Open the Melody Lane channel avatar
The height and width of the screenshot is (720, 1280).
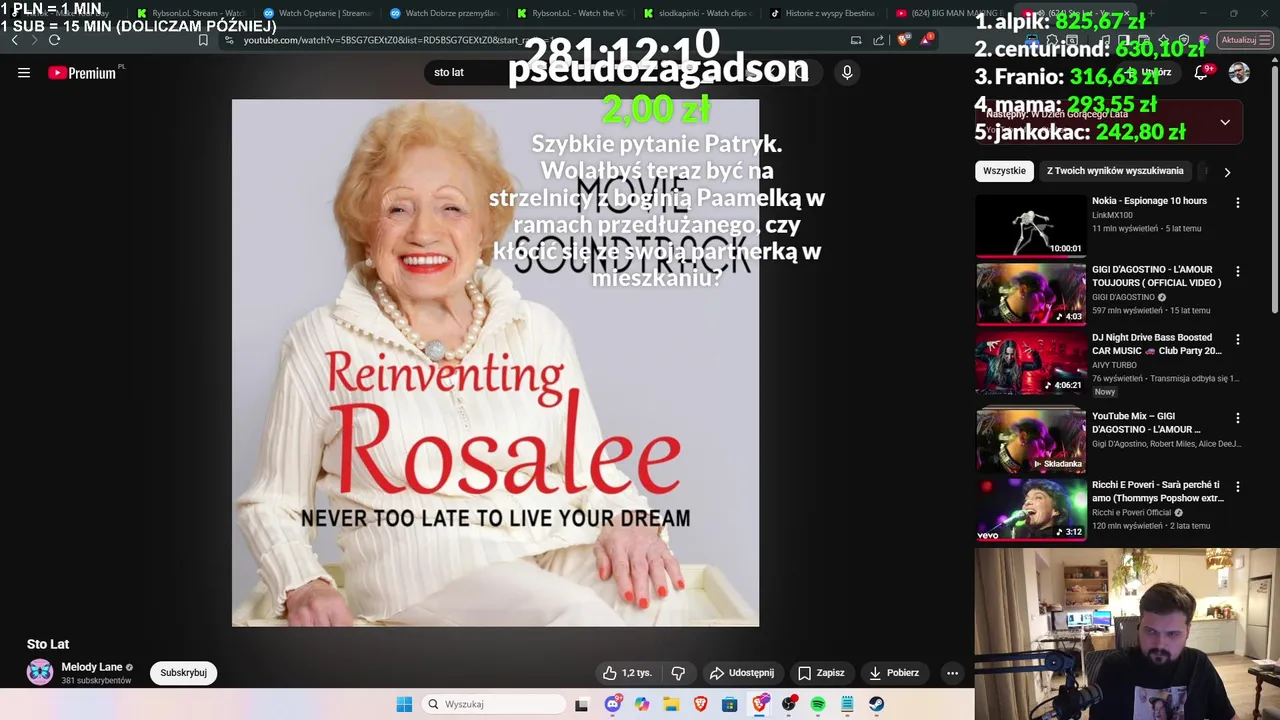point(40,672)
